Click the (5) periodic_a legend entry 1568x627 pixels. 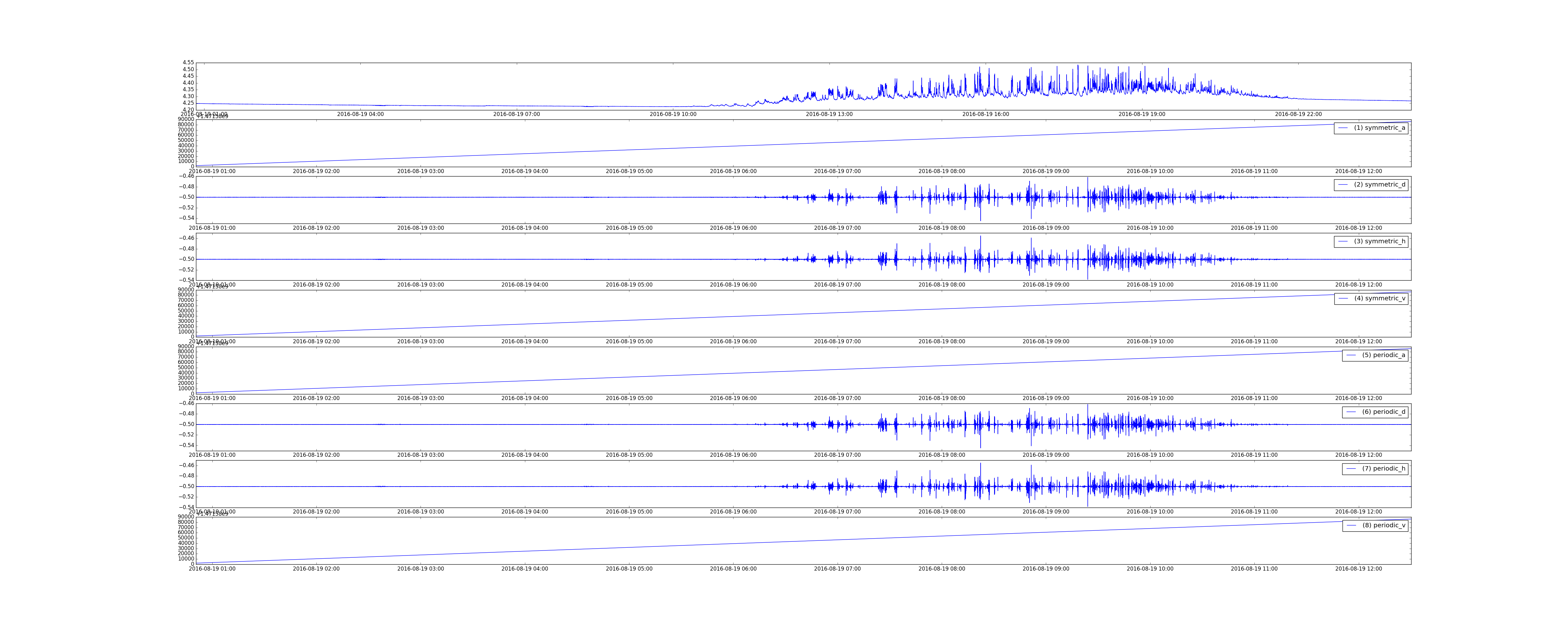tap(1375, 355)
